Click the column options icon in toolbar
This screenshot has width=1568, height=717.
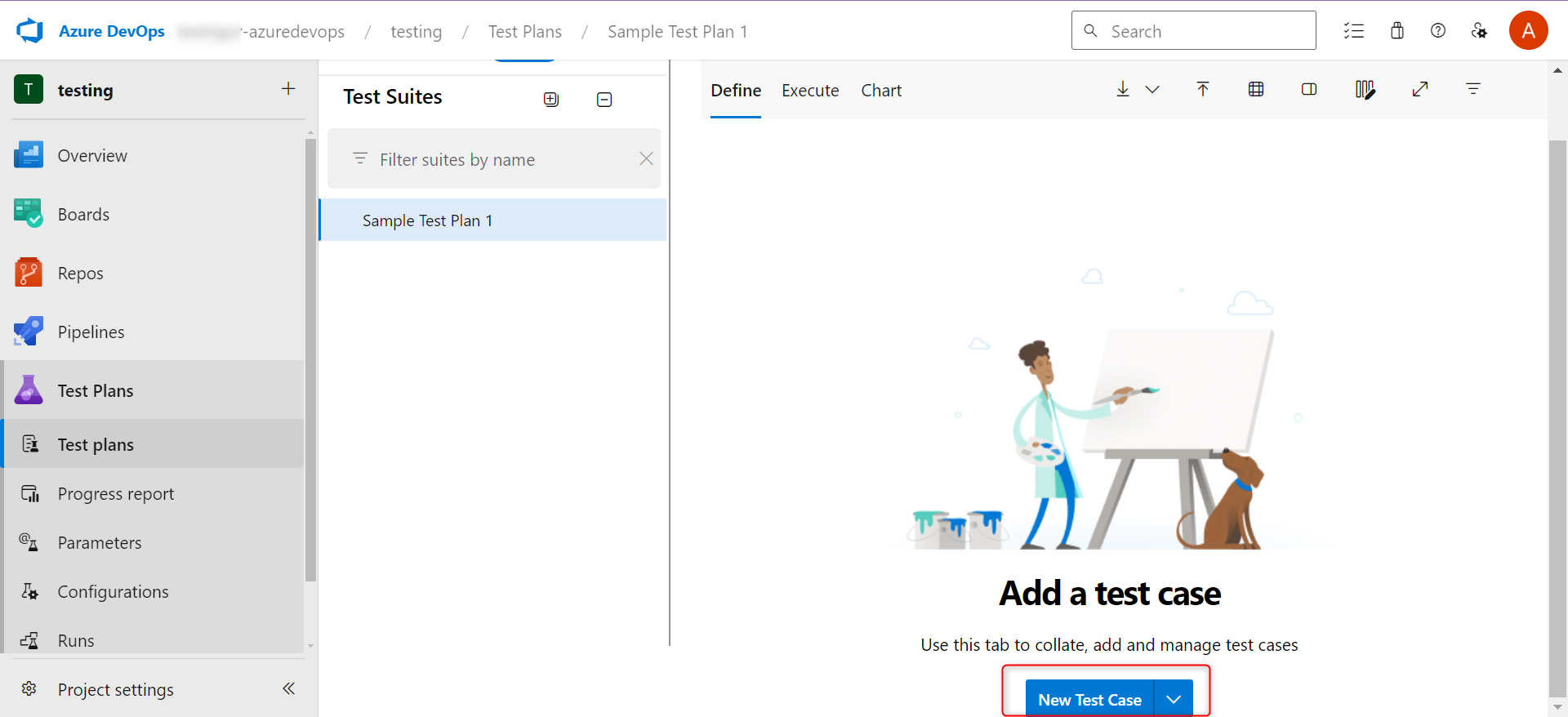pos(1364,90)
